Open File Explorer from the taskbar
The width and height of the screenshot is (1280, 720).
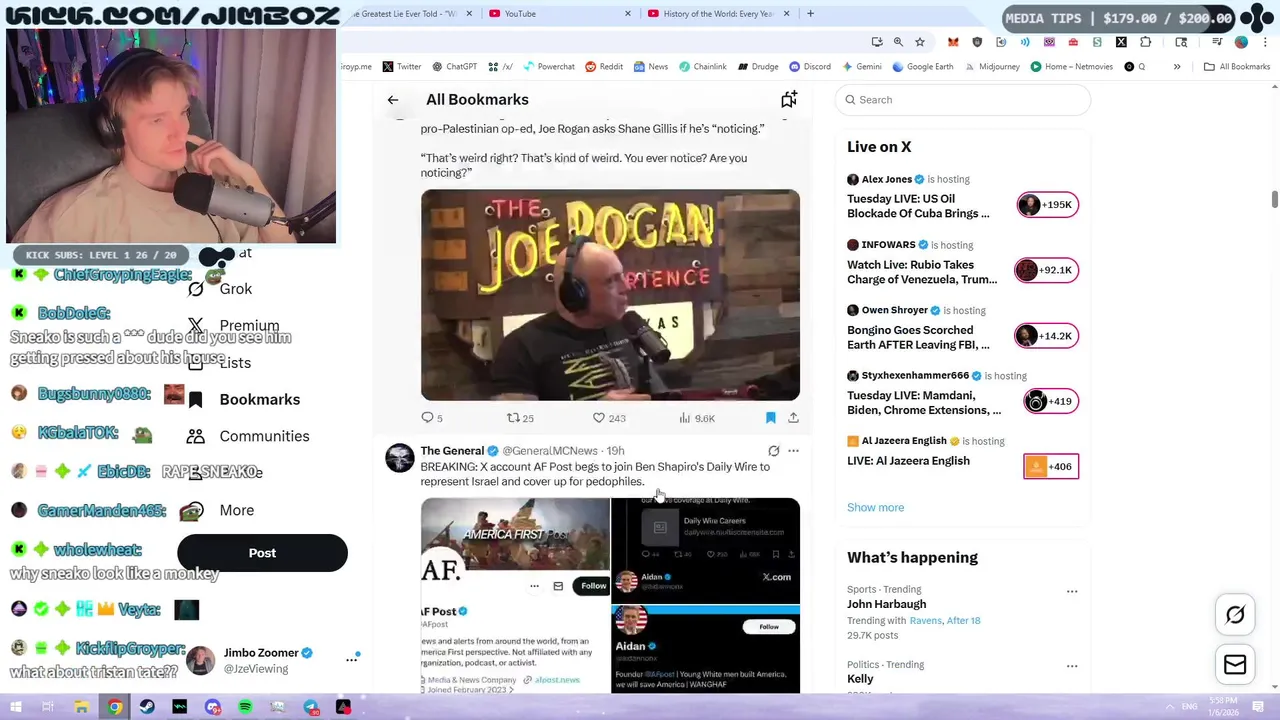coord(81,707)
